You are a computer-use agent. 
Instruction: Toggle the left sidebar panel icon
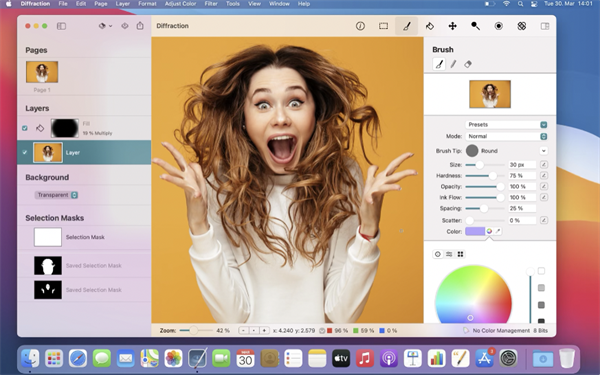(61, 26)
